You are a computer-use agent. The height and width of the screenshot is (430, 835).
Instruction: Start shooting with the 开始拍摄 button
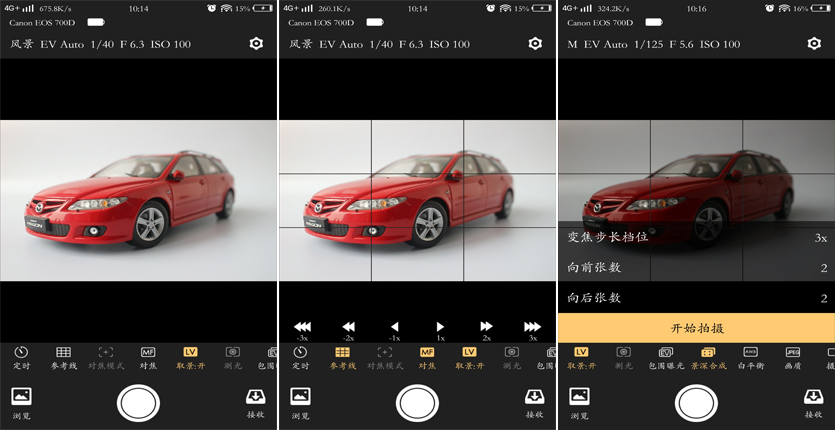[696, 328]
